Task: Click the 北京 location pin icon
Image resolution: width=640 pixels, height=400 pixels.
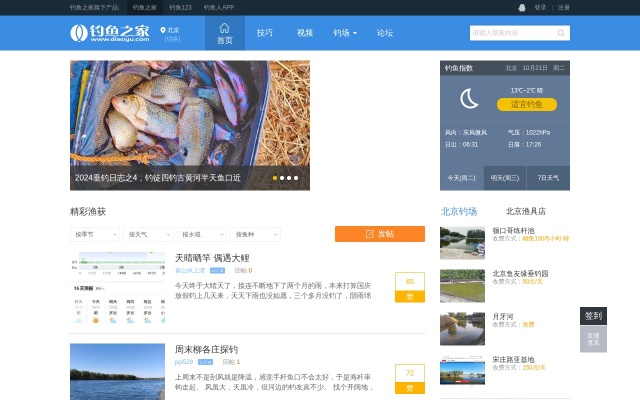Action: (x=163, y=31)
